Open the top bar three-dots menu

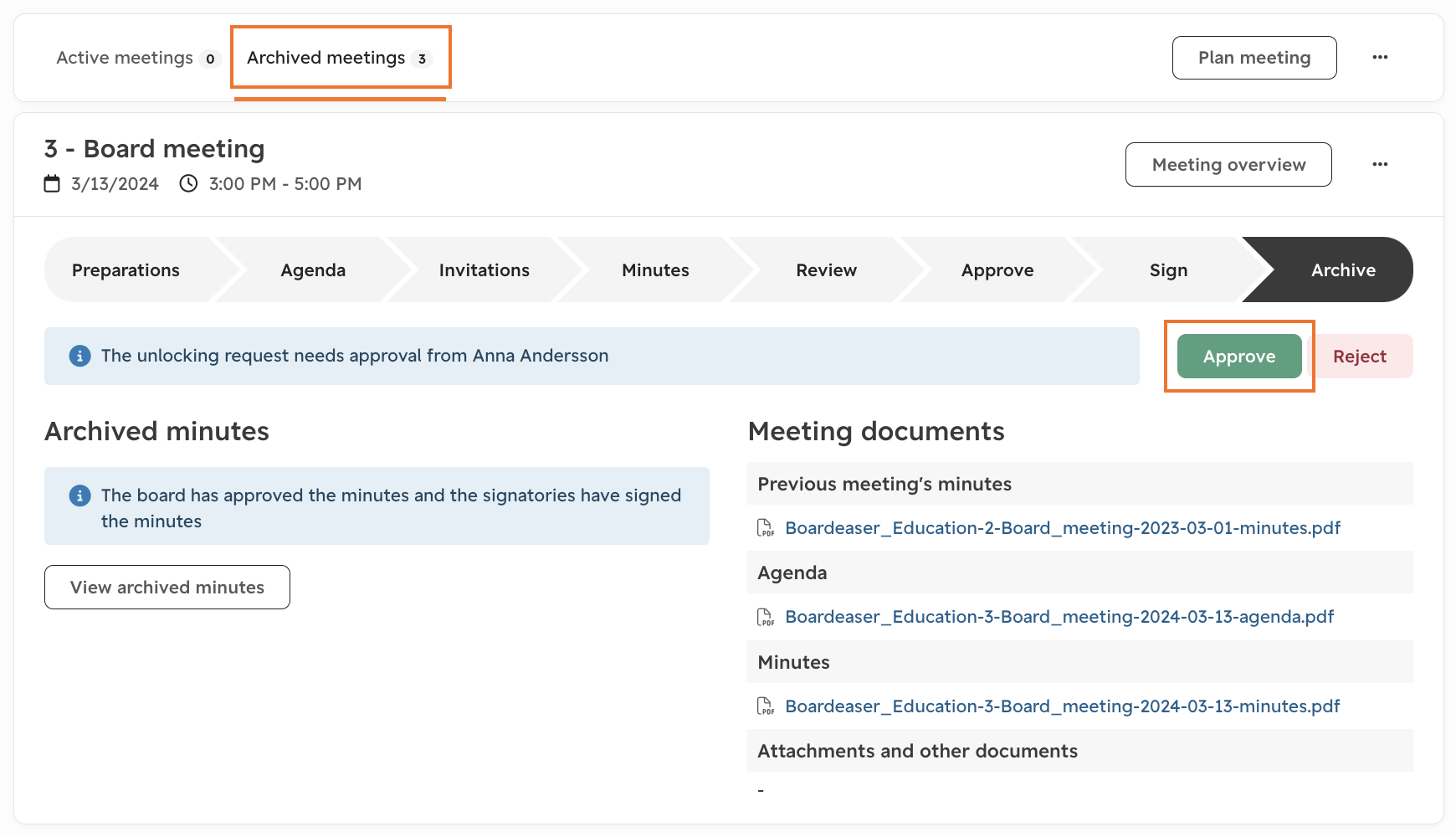tap(1380, 58)
